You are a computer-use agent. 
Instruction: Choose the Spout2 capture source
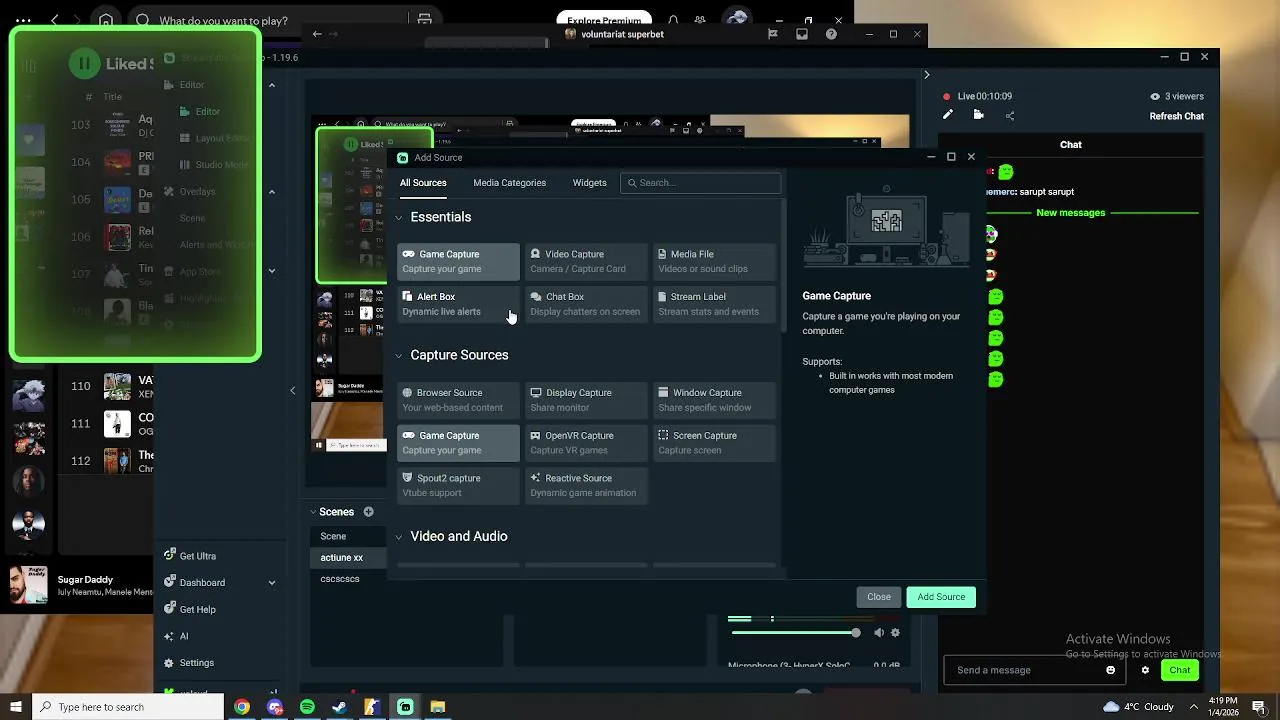[x=458, y=485]
